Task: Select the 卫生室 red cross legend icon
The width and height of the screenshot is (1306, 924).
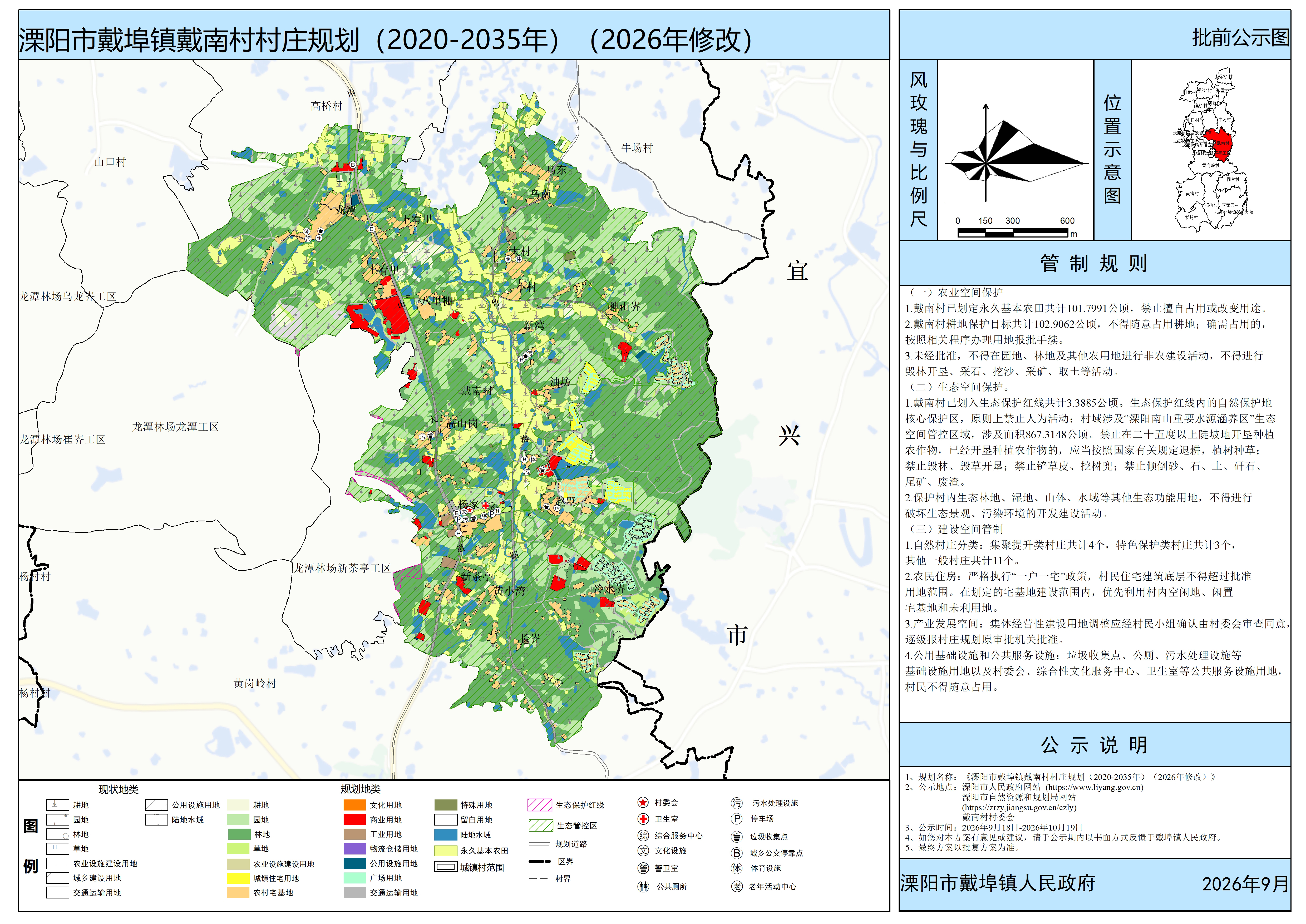Action: coord(643,819)
